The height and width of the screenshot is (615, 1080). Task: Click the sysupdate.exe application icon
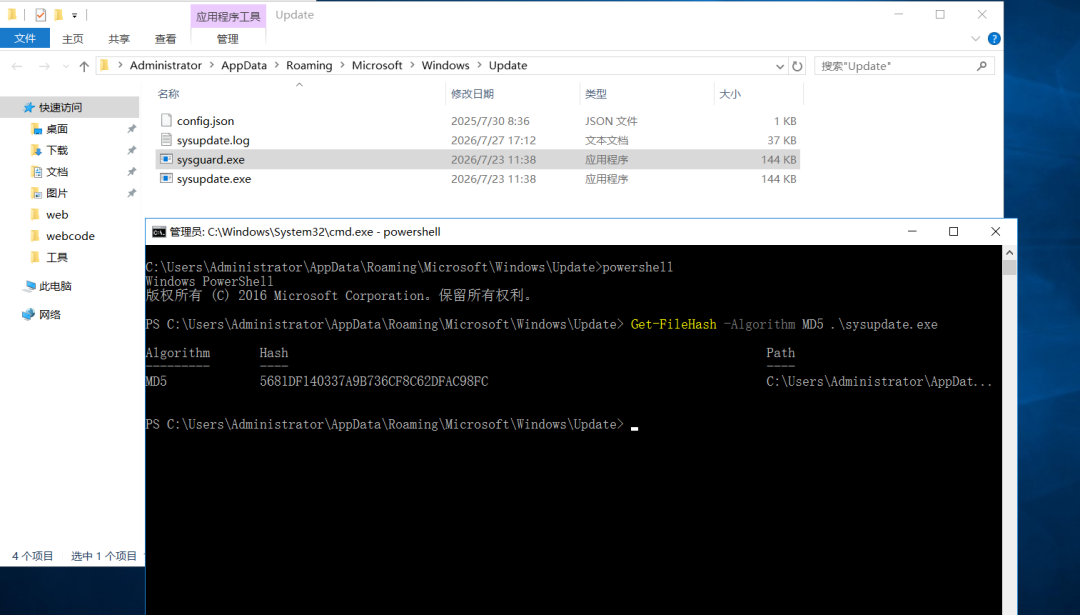coord(166,178)
